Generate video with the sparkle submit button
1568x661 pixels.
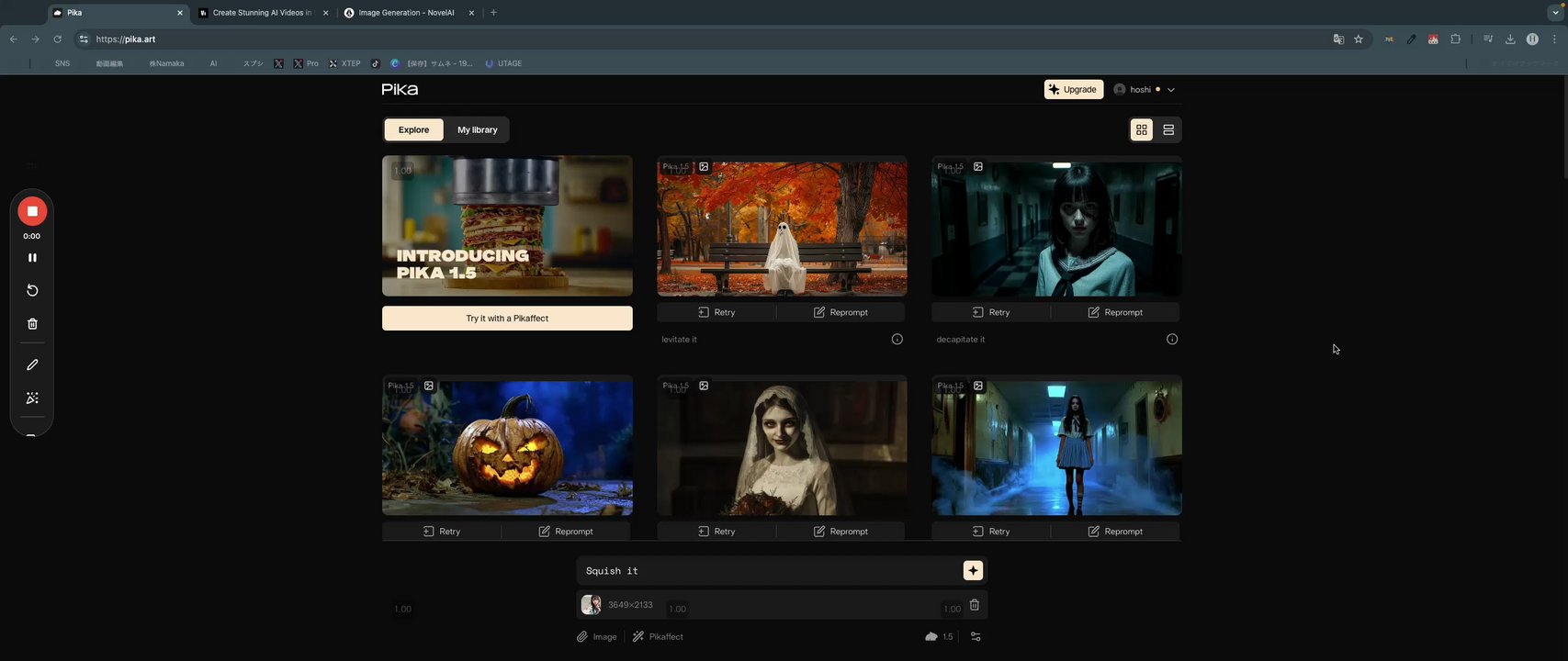[973, 571]
